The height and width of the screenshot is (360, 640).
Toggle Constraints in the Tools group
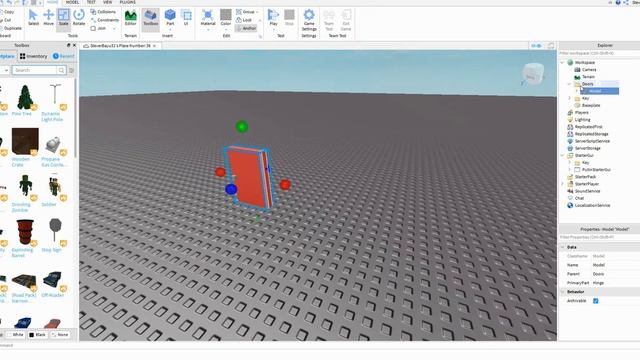pos(105,20)
